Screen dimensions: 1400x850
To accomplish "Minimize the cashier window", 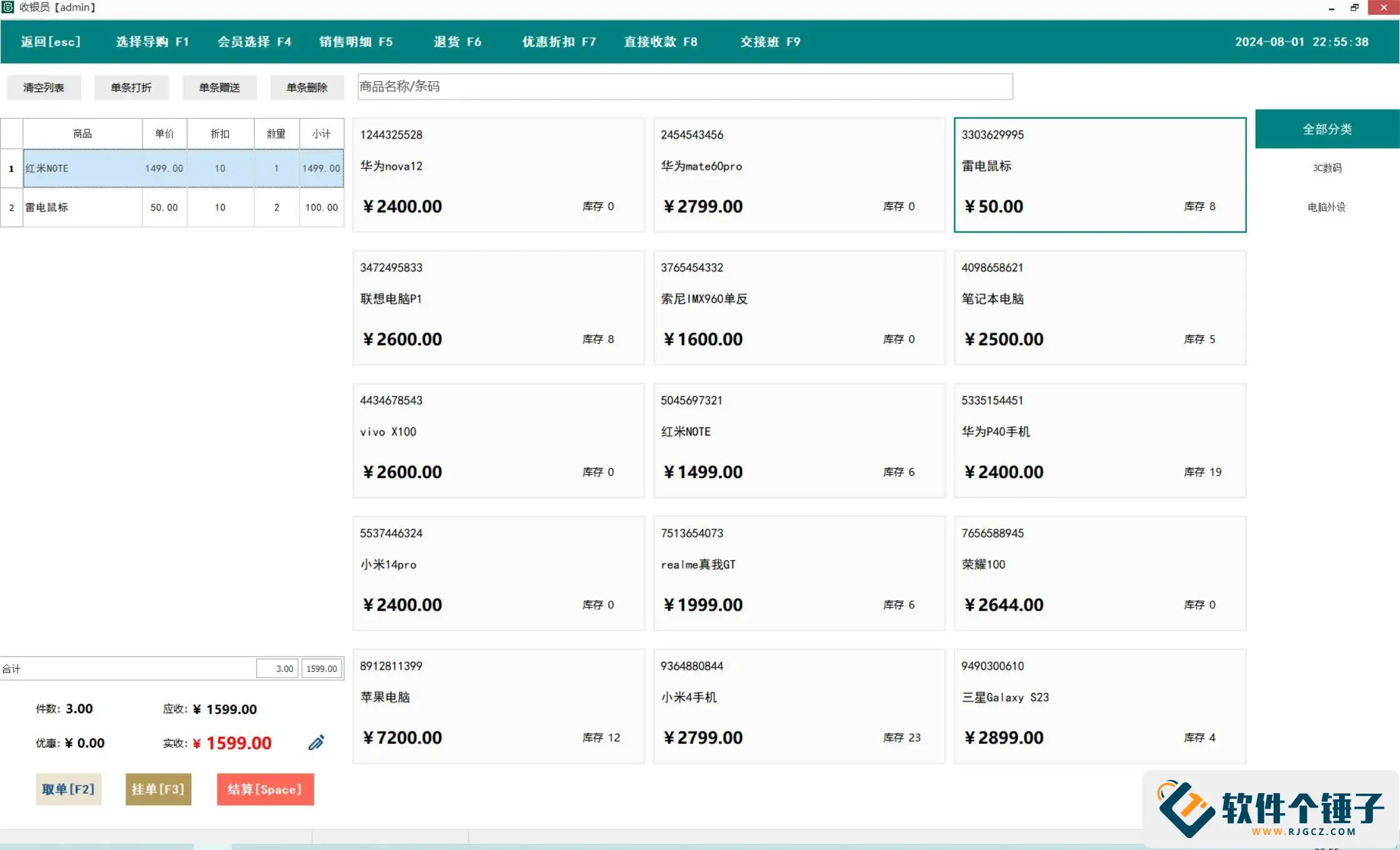I will coord(1331,8).
